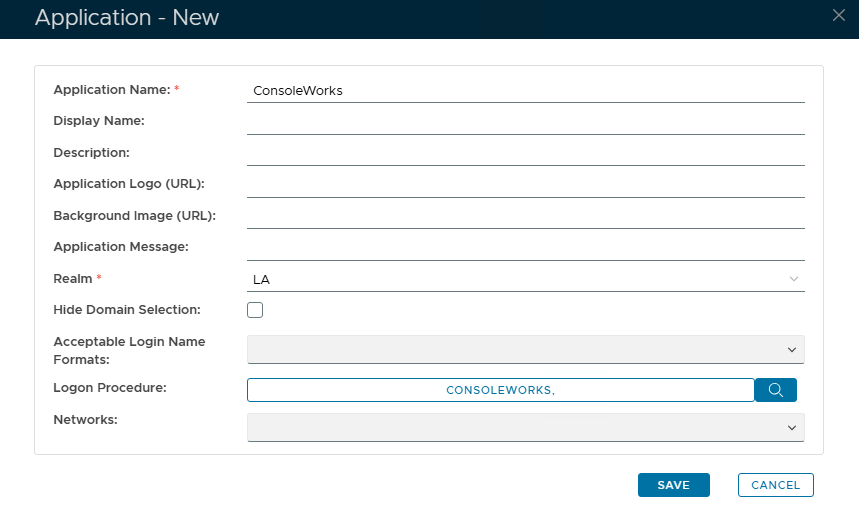Click the Application Name label text
859x521 pixels.
pyautogui.click(x=111, y=90)
